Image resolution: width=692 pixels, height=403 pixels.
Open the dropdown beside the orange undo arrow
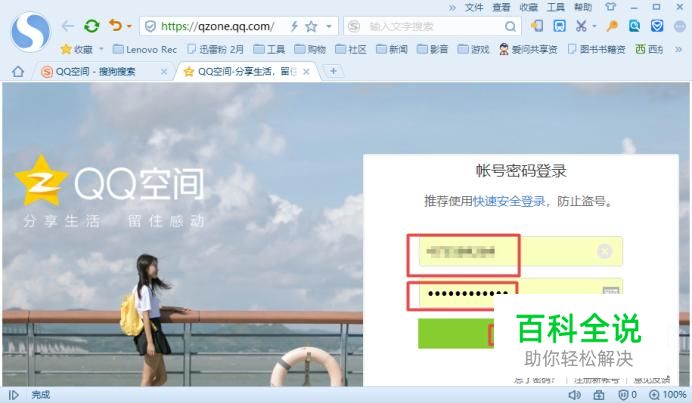click(129, 26)
